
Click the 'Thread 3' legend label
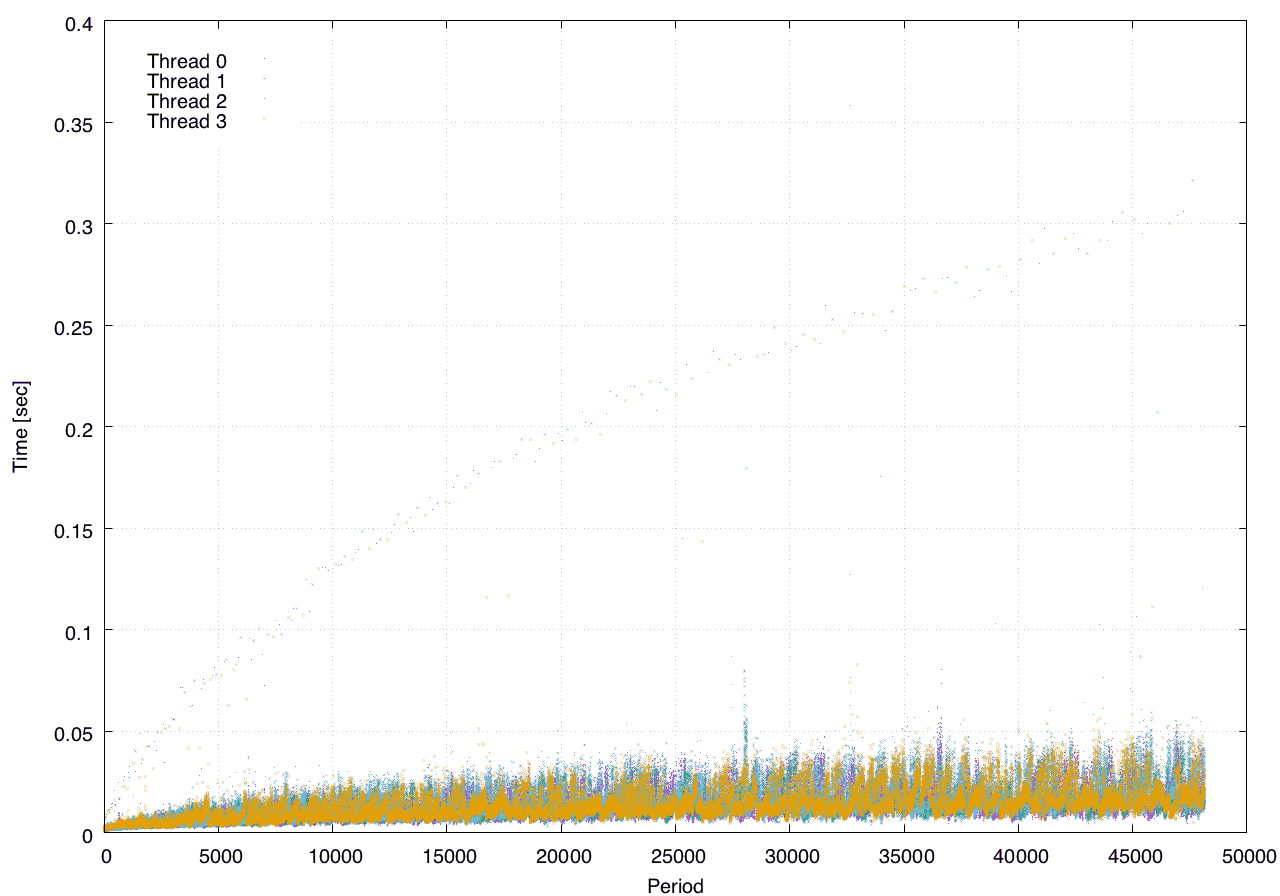click(x=187, y=122)
